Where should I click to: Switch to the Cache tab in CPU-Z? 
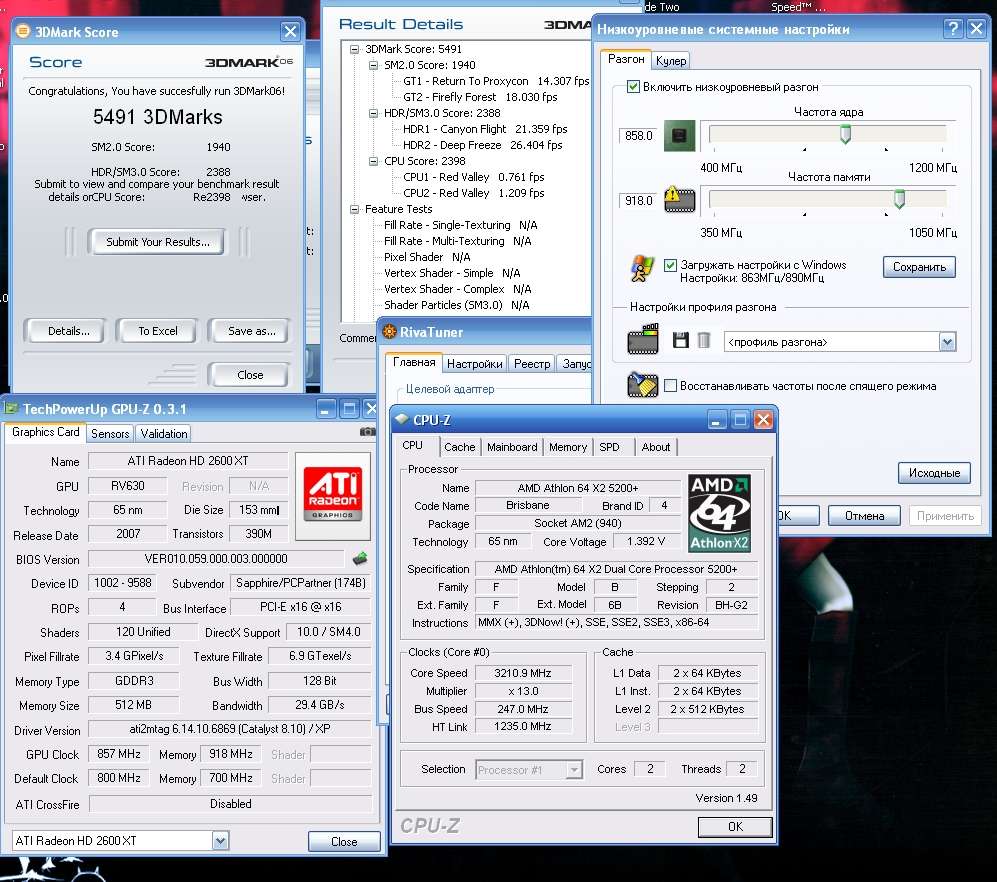pos(459,447)
